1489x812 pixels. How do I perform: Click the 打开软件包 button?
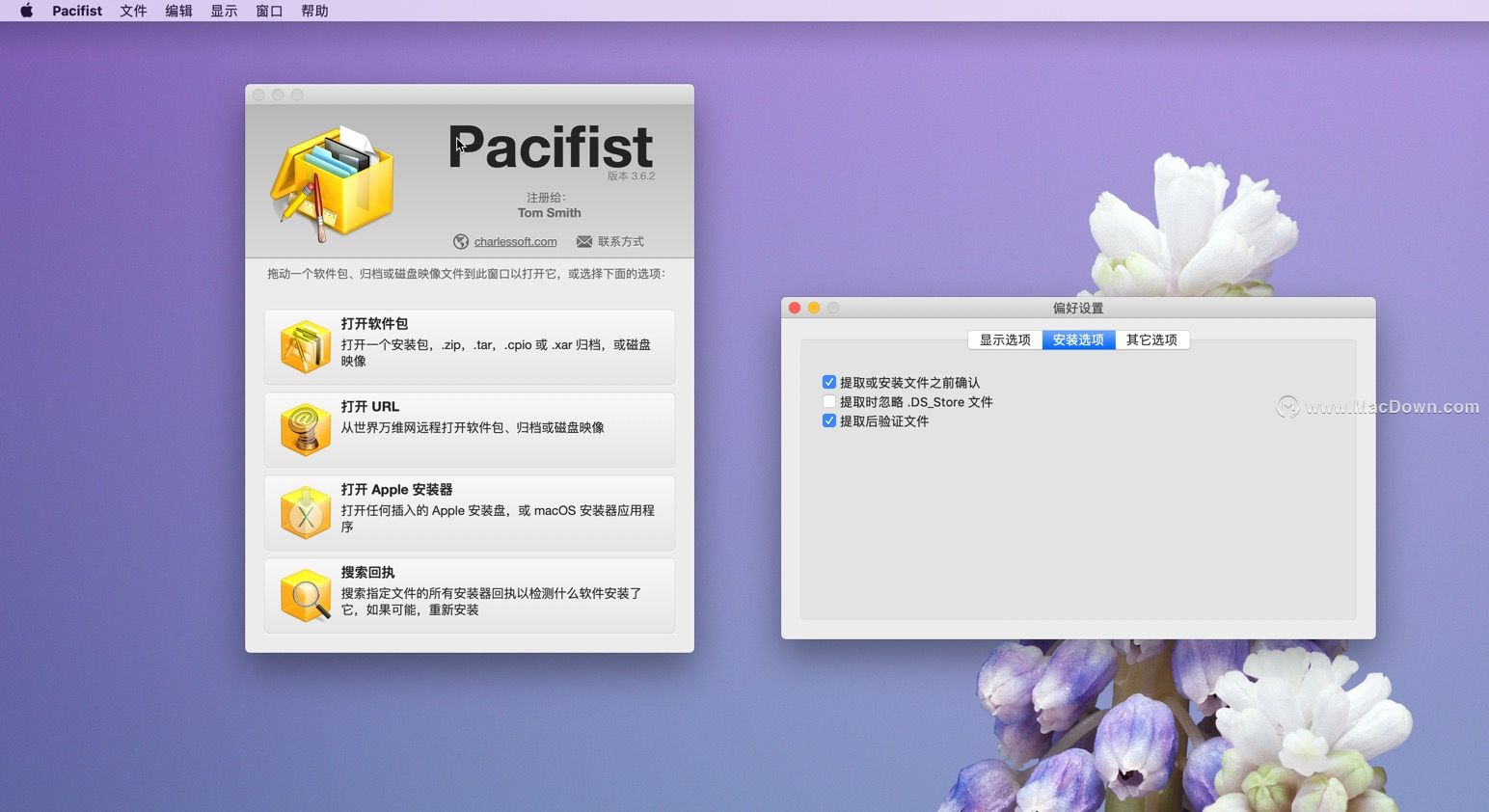(470, 347)
